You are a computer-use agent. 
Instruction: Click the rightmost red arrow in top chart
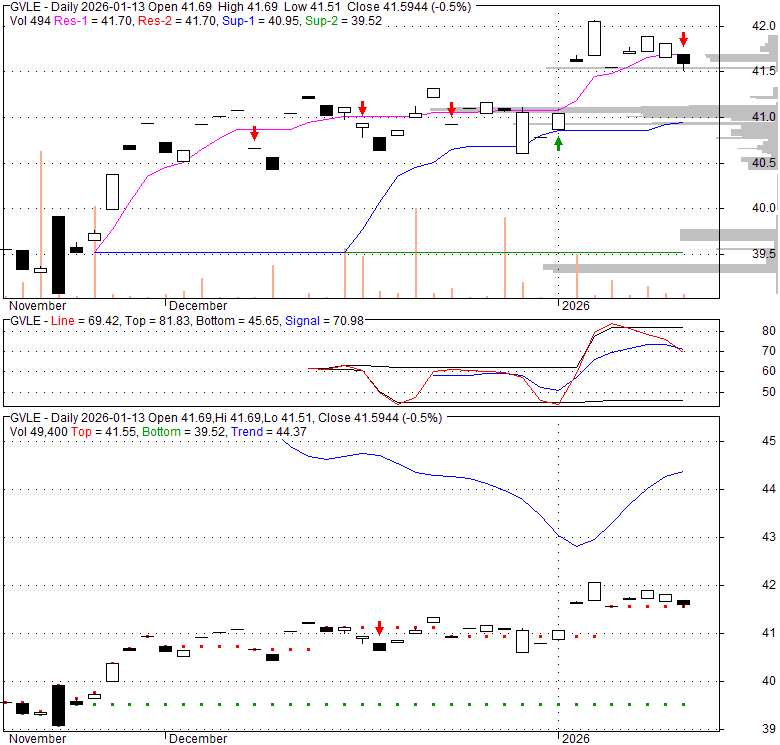(x=683, y=39)
